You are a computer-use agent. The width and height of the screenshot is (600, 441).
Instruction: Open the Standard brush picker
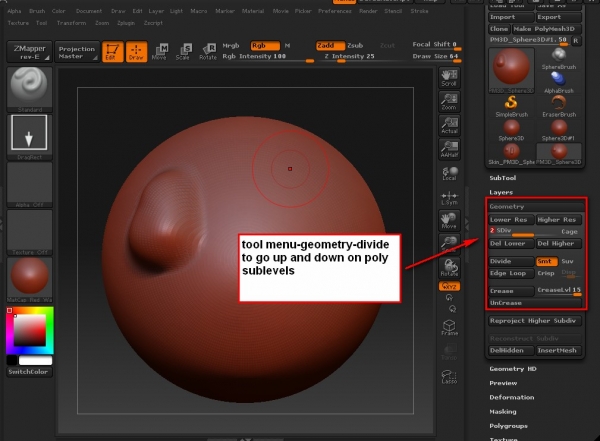[29, 90]
